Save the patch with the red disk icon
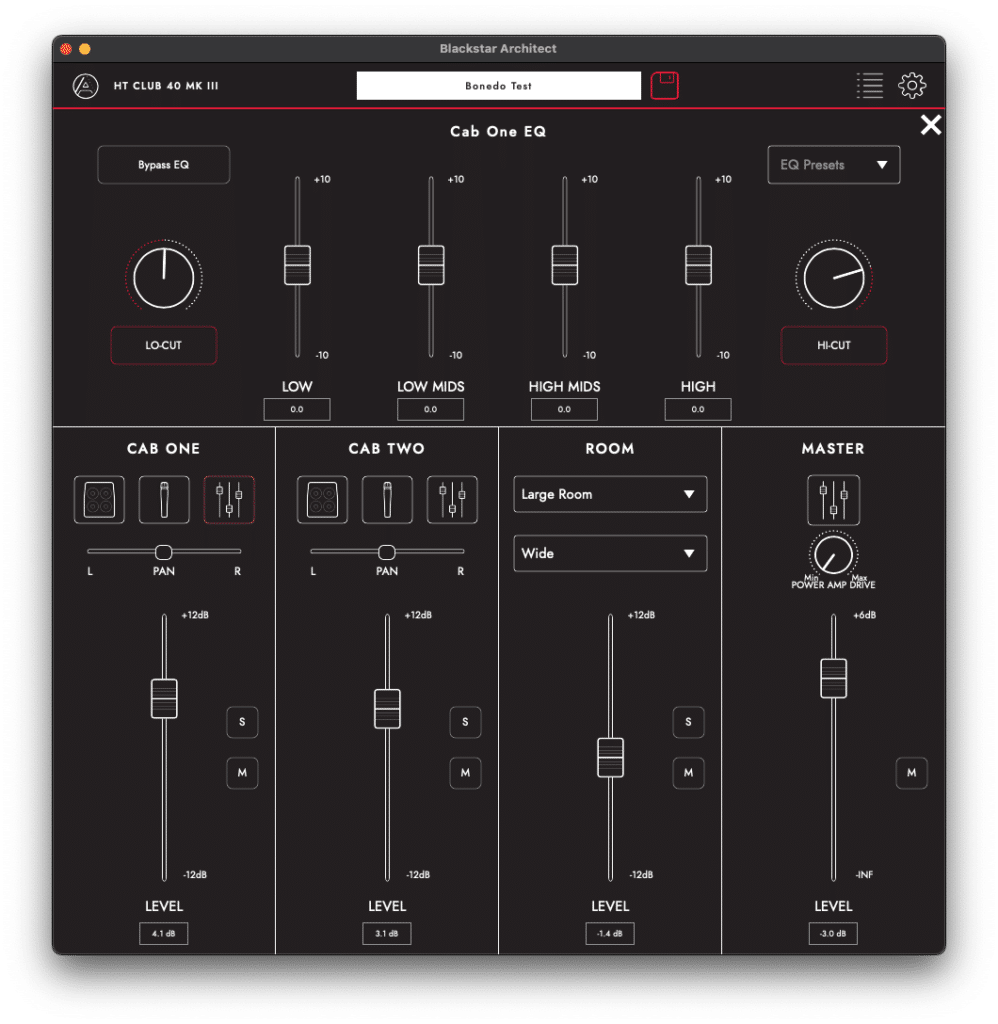998x1024 pixels. coord(664,86)
